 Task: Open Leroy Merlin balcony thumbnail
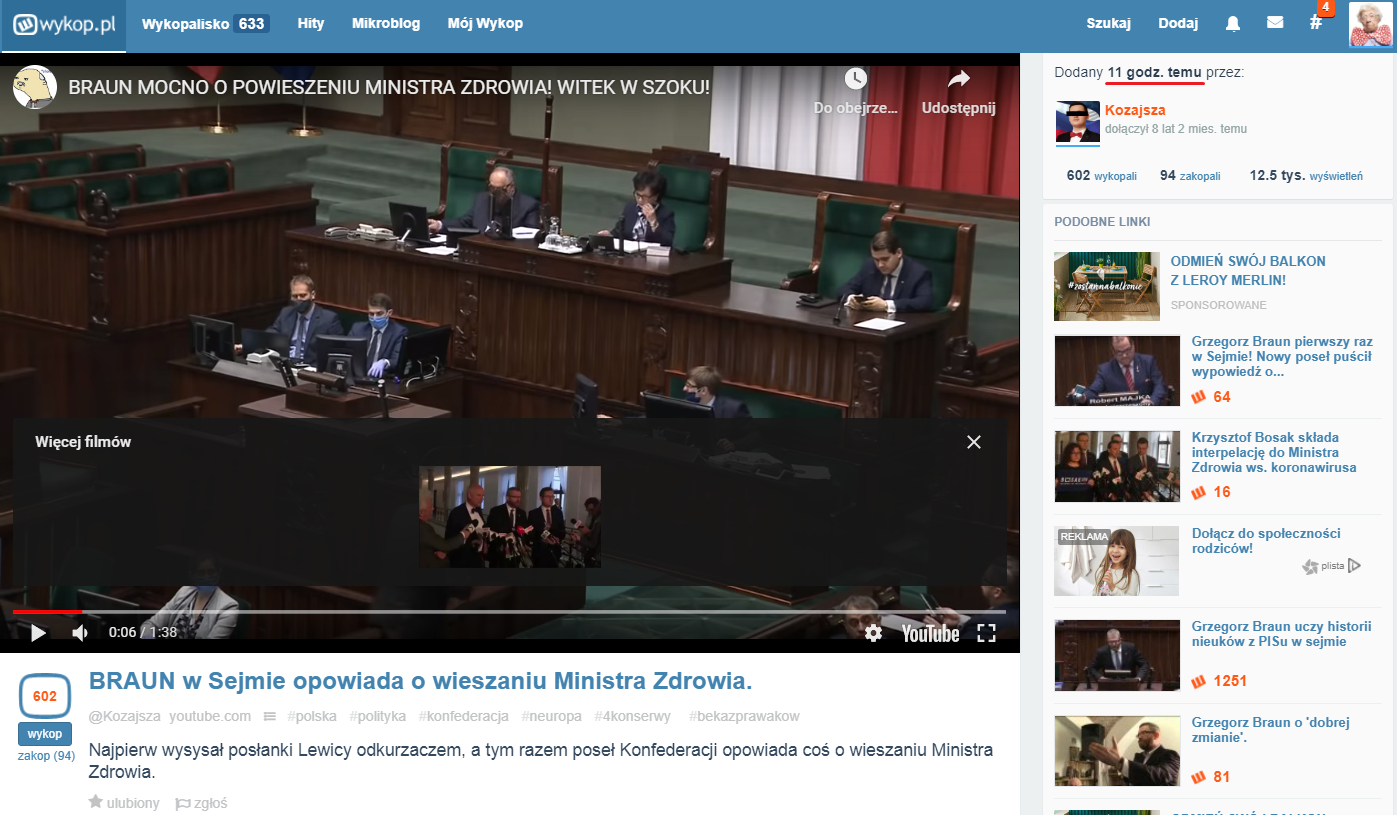click(x=1107, y=286)
